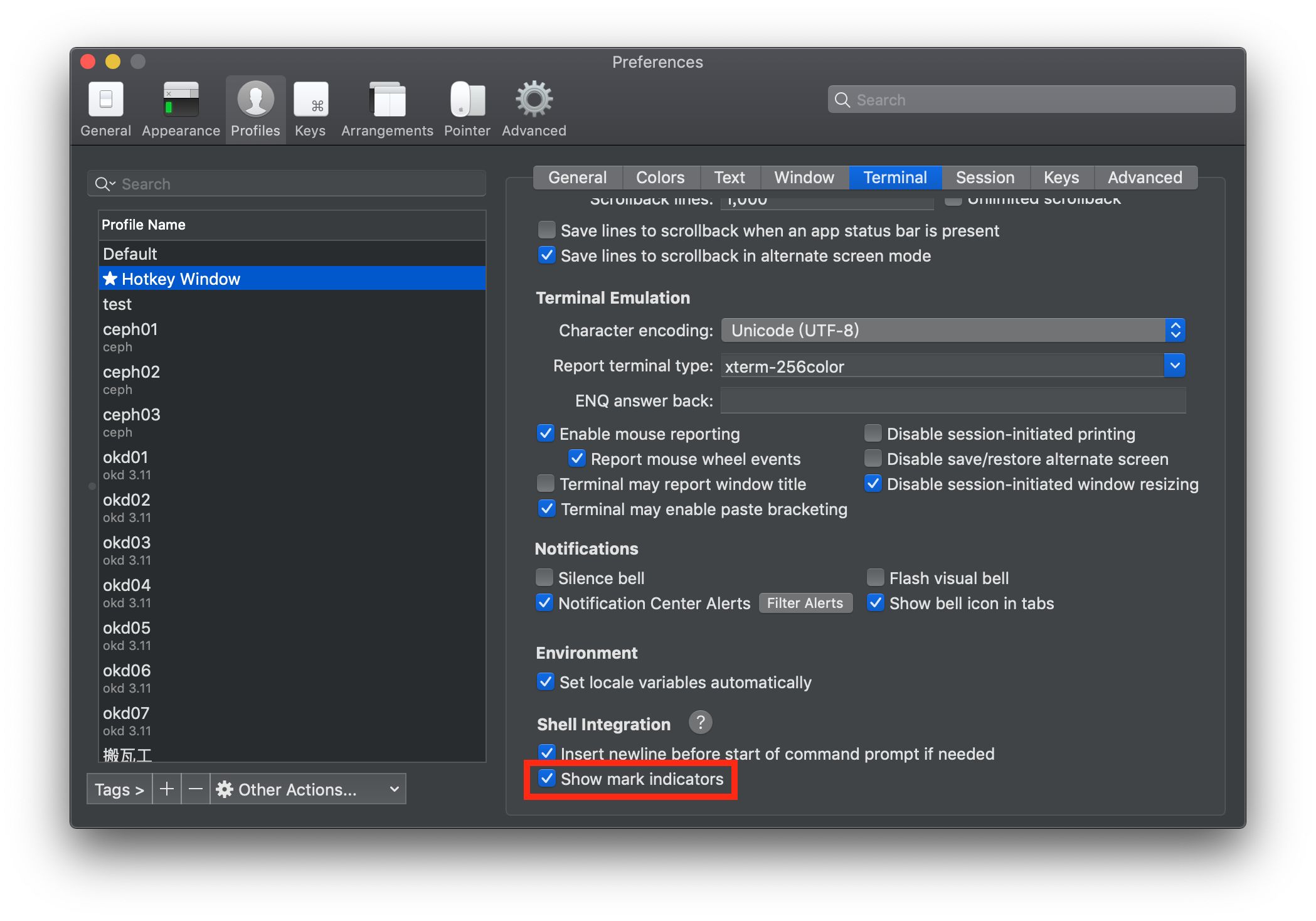Expand the Tags button

coord(119,789)
